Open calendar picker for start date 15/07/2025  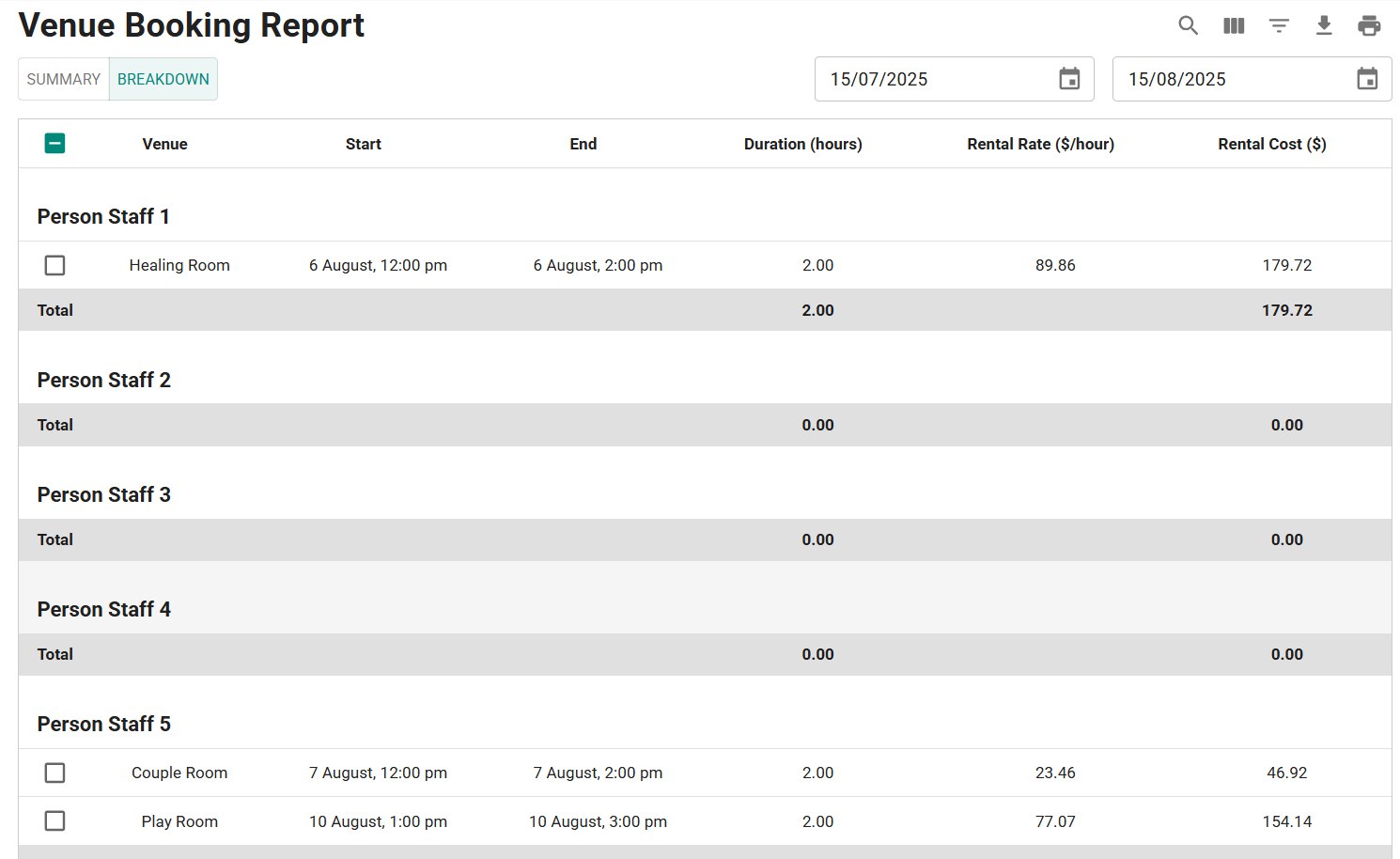[1069, 79]
